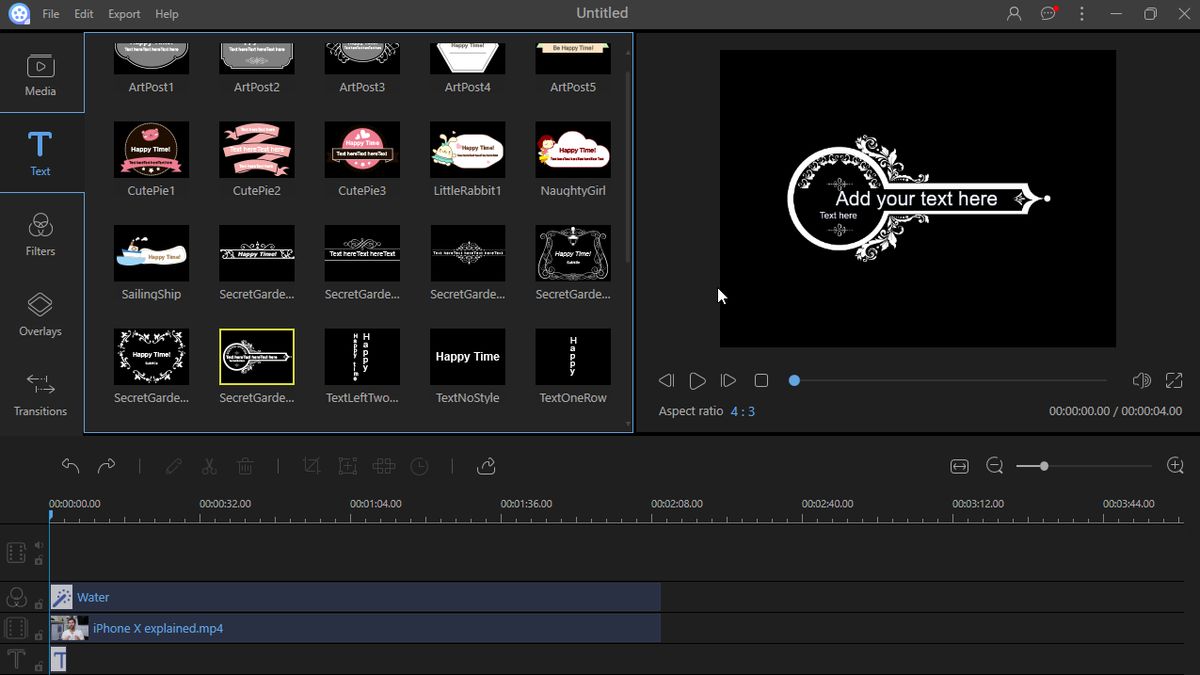Toggle fullscreen preview
The height and width of the screenshot is (675, 1200).
[x=1174, y=381]
